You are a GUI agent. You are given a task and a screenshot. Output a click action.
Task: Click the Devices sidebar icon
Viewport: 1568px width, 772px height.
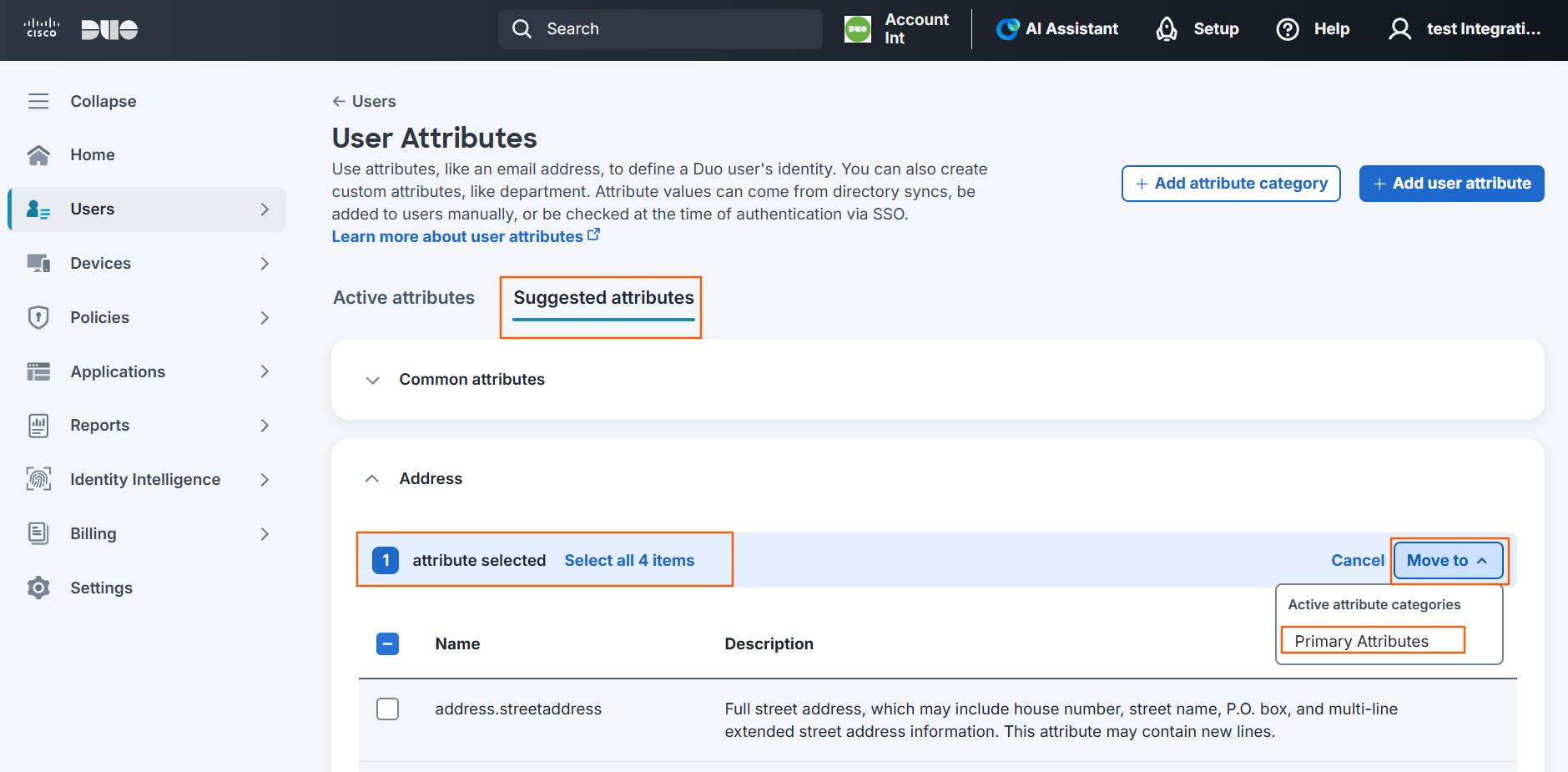click(38, 263)
